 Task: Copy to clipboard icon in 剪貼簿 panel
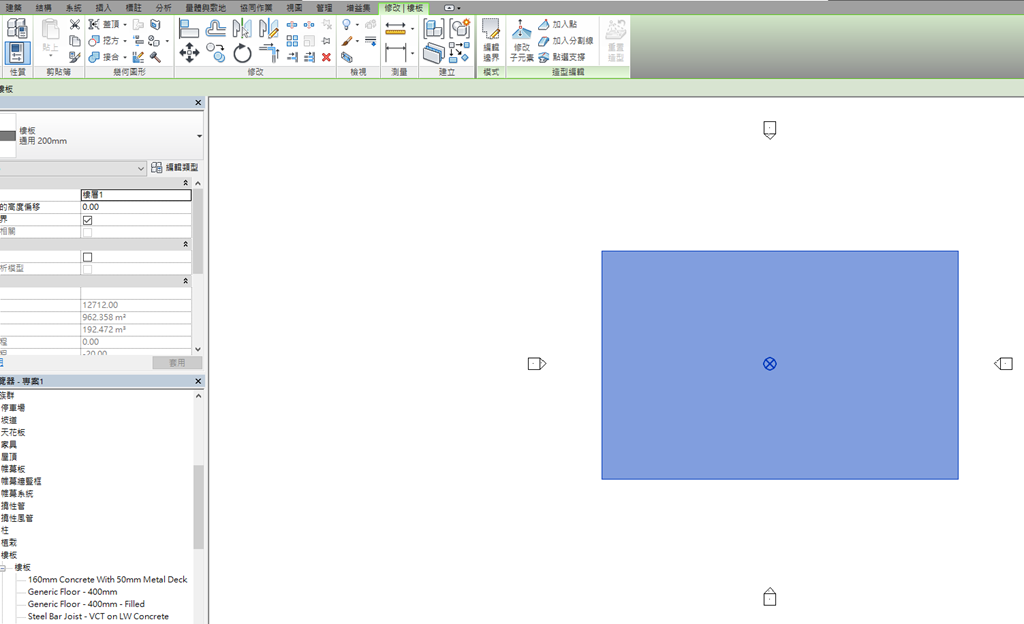click(74, 40)
